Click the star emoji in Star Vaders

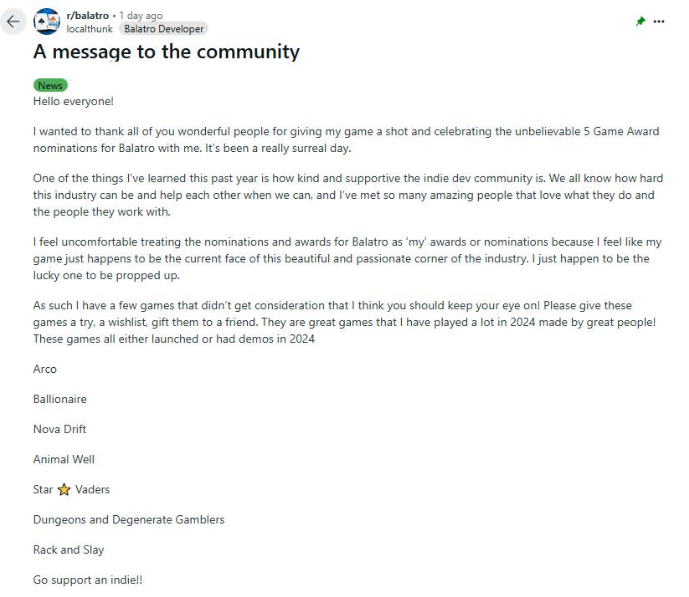64,489
